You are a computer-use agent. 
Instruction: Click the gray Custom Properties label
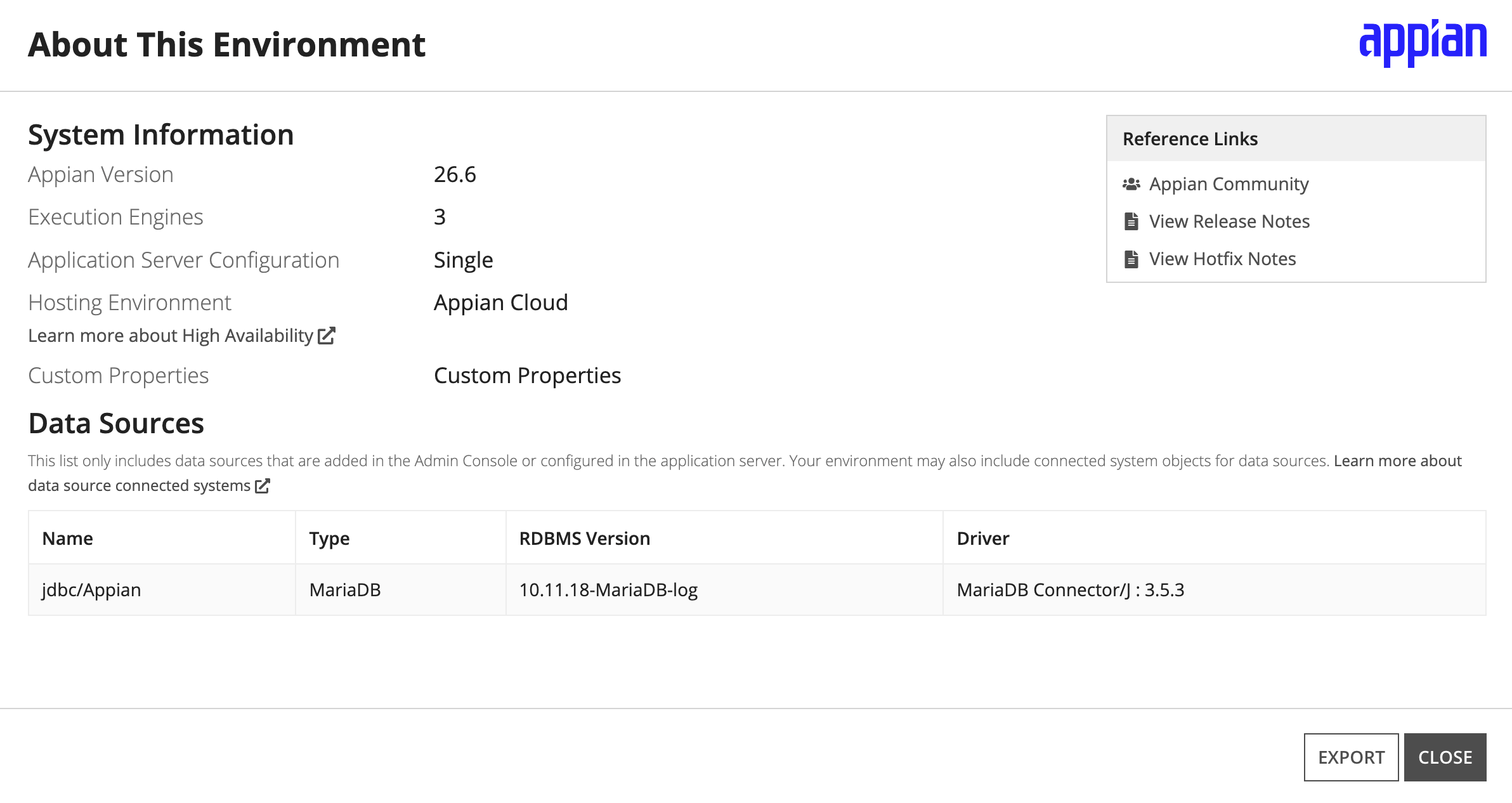pyautogui.click(x=119, y=375)
